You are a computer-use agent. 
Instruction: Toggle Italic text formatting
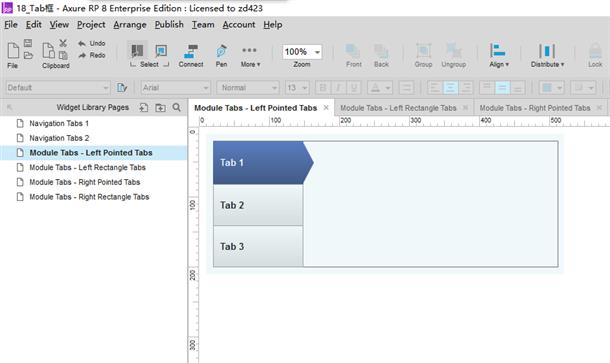tap(338, 88)
